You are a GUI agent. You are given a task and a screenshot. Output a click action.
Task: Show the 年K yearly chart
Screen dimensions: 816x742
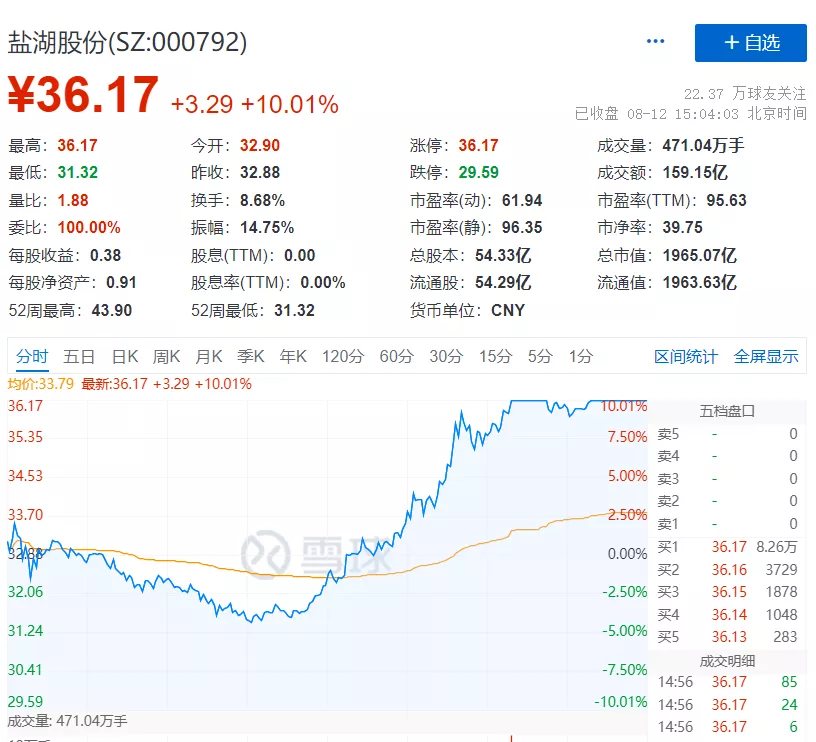[293, 356]
